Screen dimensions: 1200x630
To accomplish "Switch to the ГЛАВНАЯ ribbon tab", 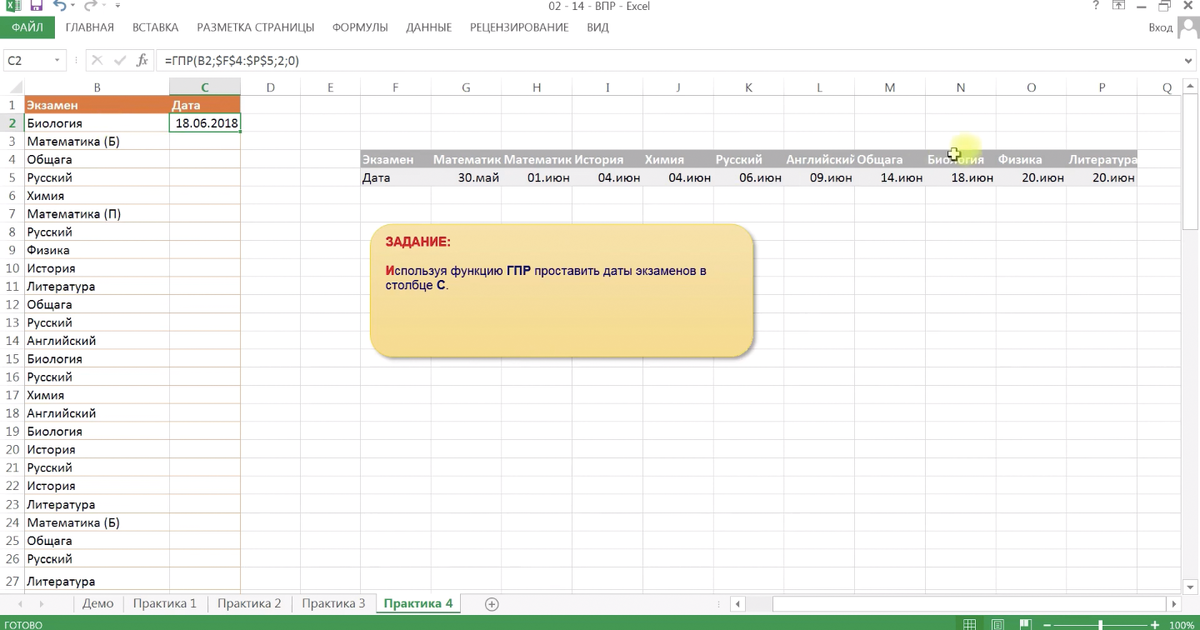I will (x=90, y=28).
